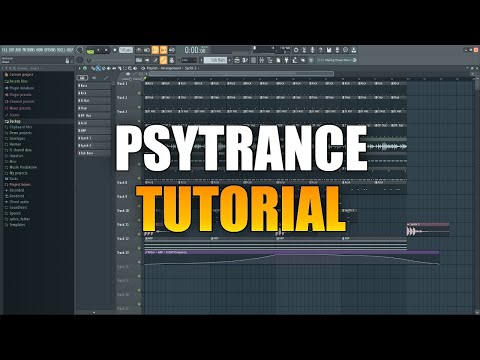The height and width of the screenshot is (360, 480).
Task: Start playback with the play button
Action: [98, 50]
